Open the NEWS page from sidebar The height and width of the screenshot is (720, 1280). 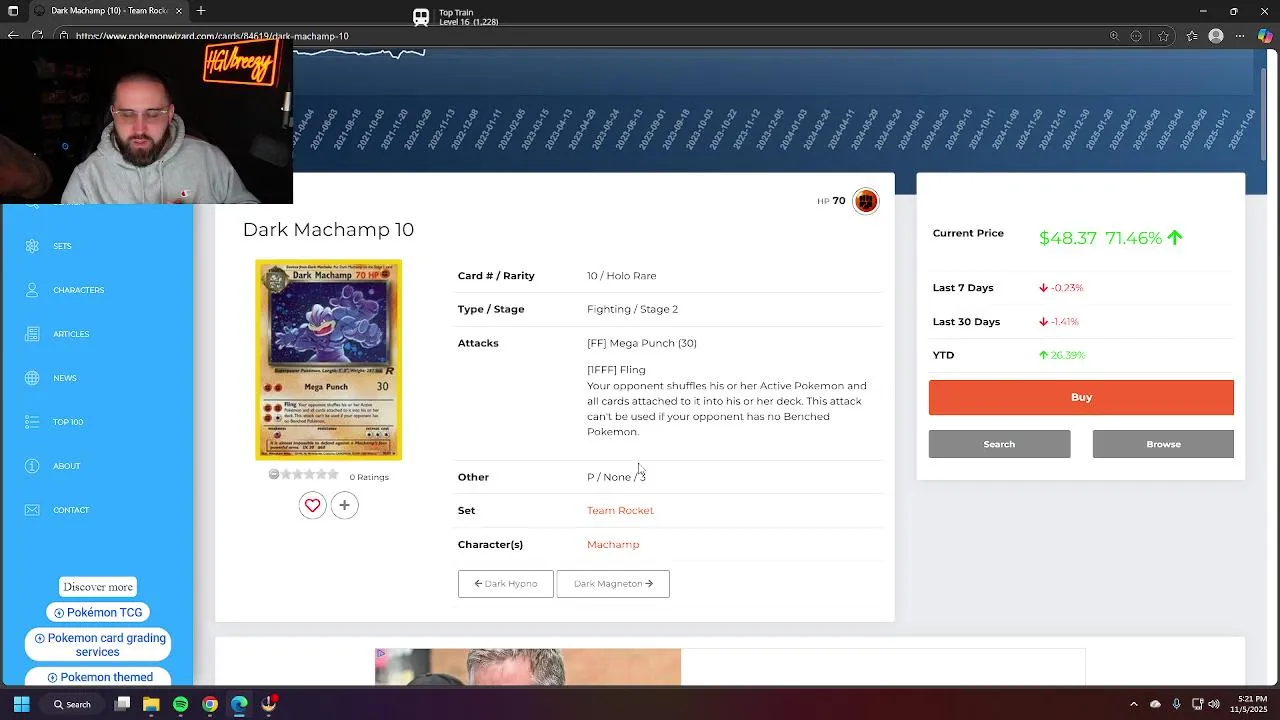point(65,378)
